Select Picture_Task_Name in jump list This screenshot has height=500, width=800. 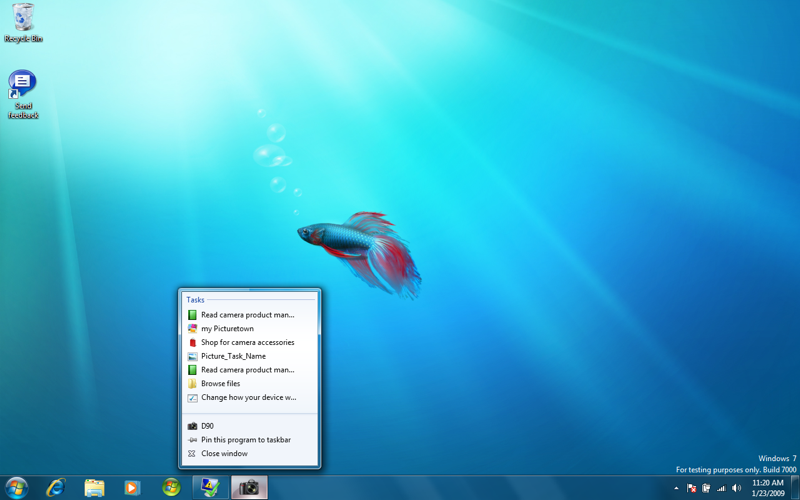(x=249, y=356)
